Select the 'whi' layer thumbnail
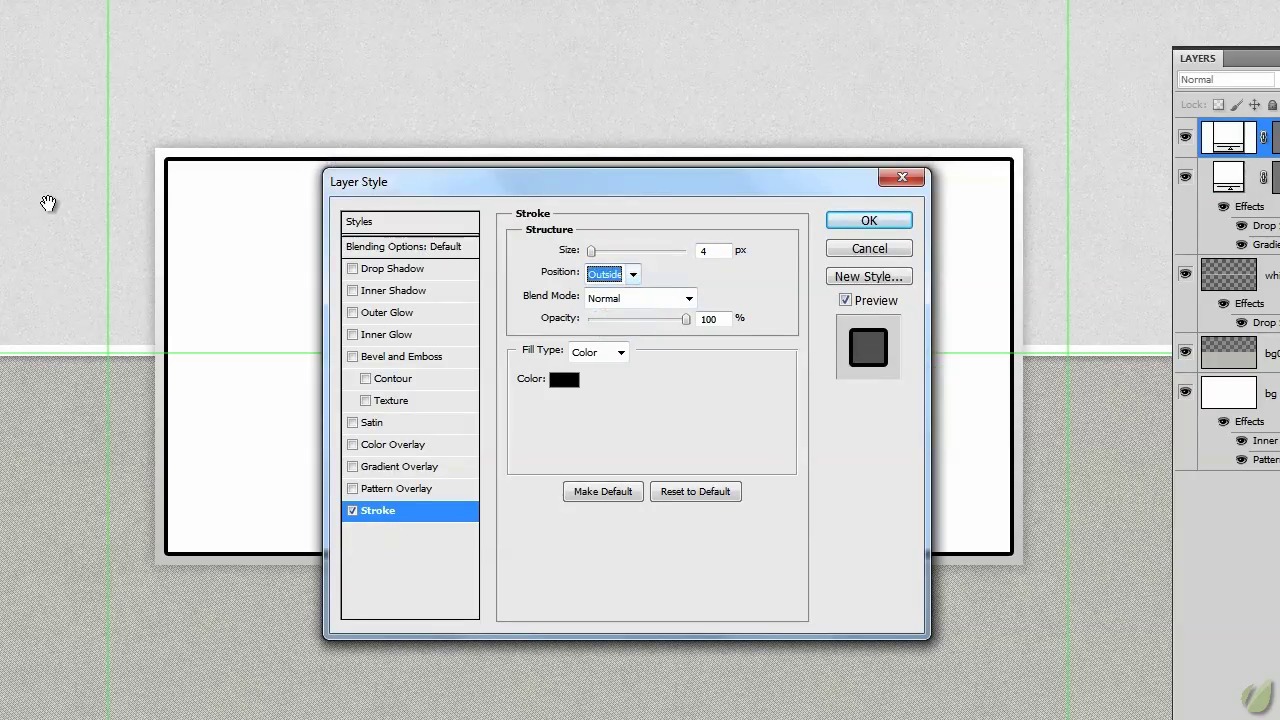Image resolution: width=1280 pixels, height=720 pixels. click(1228, 274)
